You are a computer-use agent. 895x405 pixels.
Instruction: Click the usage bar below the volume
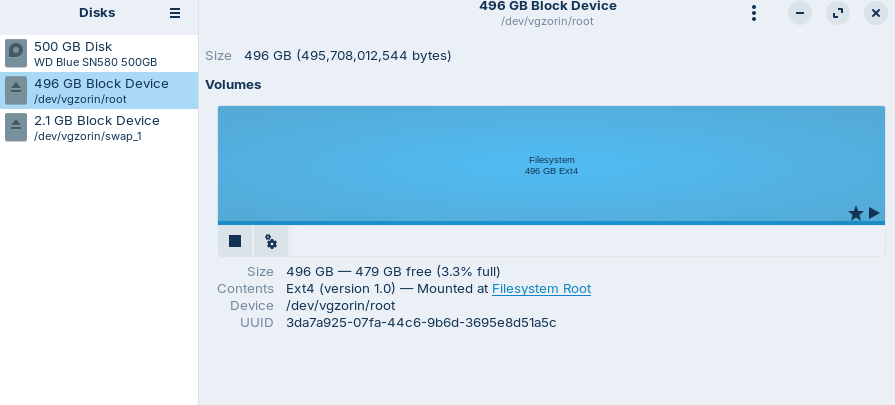[x=551, y=222]
